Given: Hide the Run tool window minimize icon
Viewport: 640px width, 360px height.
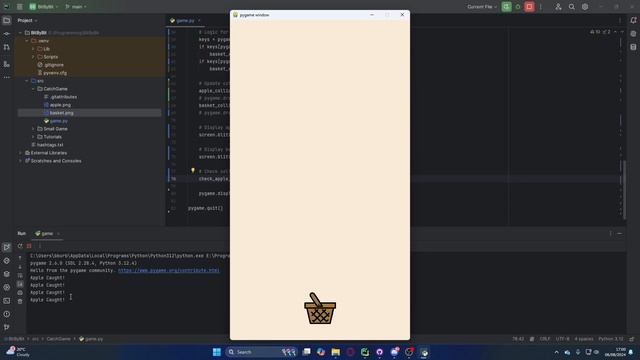Looking at the screenshot, I should click(x=620, y=233).
